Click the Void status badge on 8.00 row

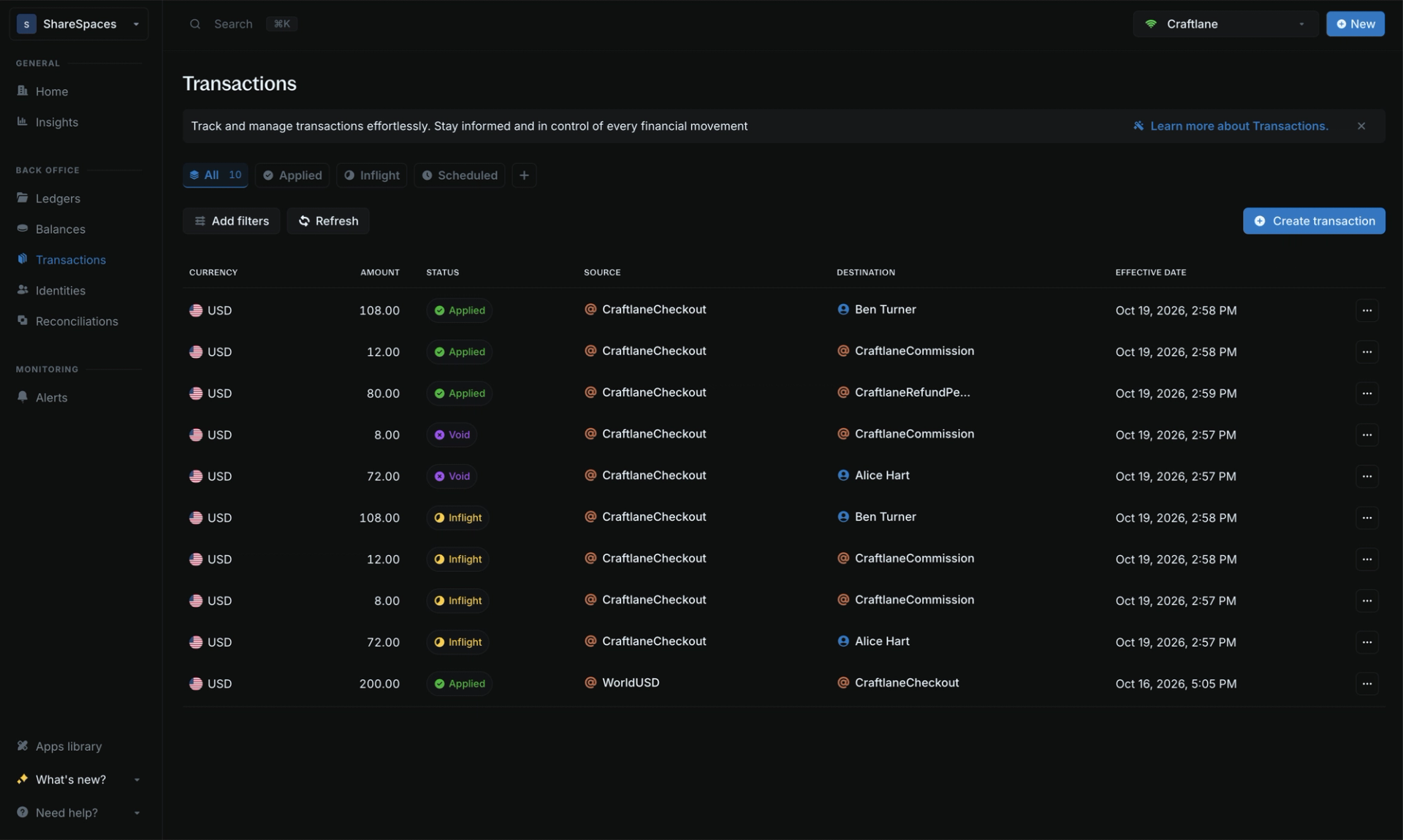(x=452, y=435)
